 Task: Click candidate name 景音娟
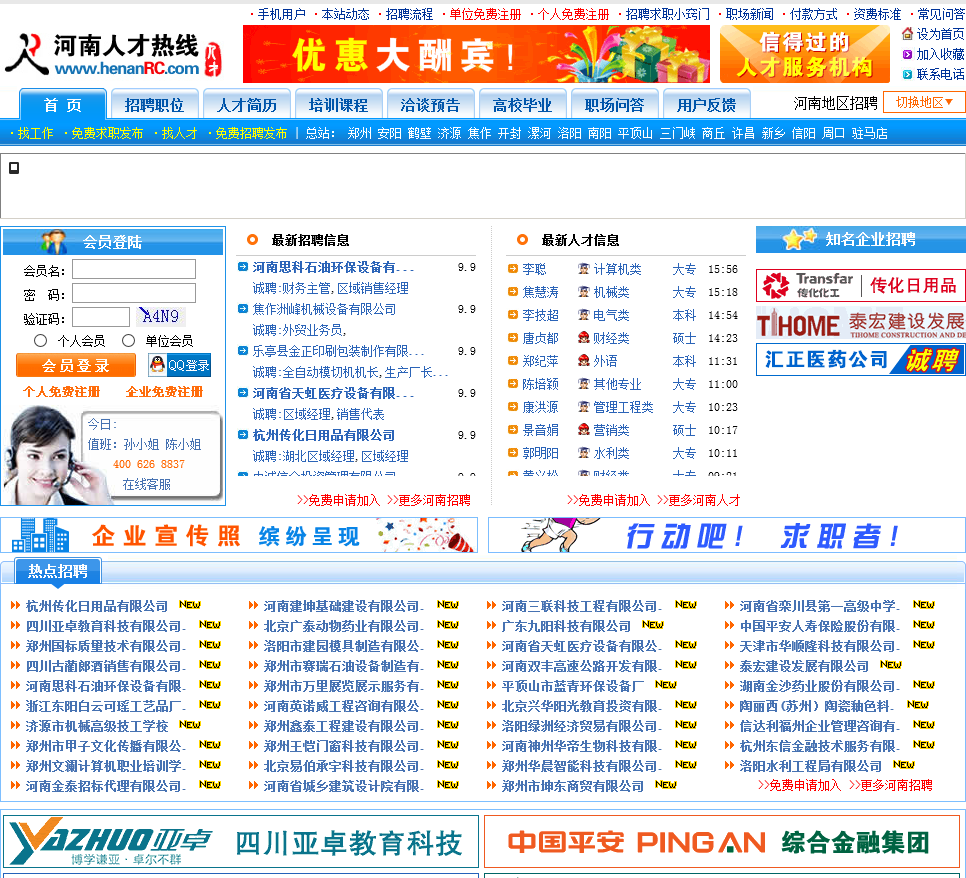540,430
